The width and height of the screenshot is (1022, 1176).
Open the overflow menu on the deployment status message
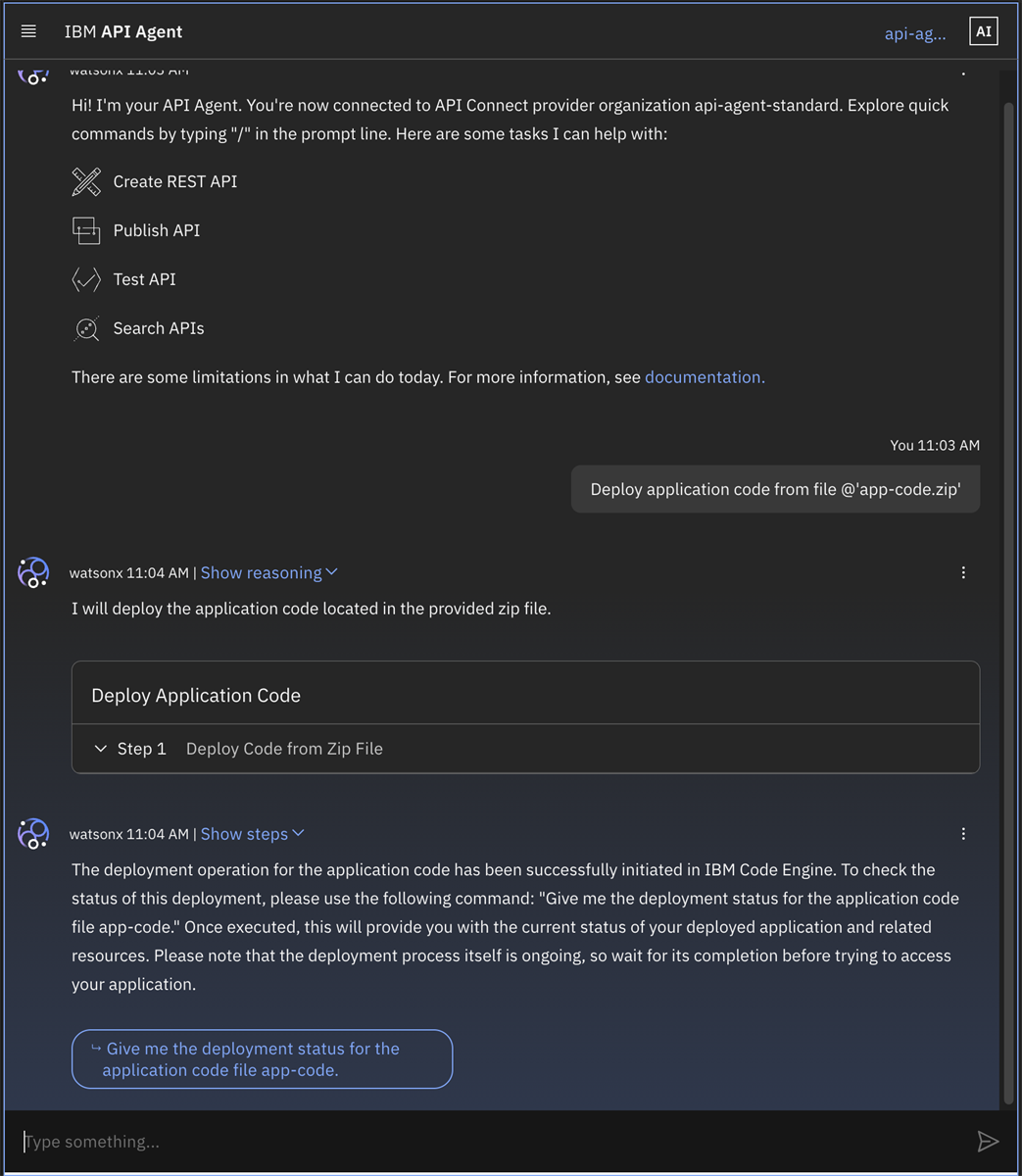963,833
